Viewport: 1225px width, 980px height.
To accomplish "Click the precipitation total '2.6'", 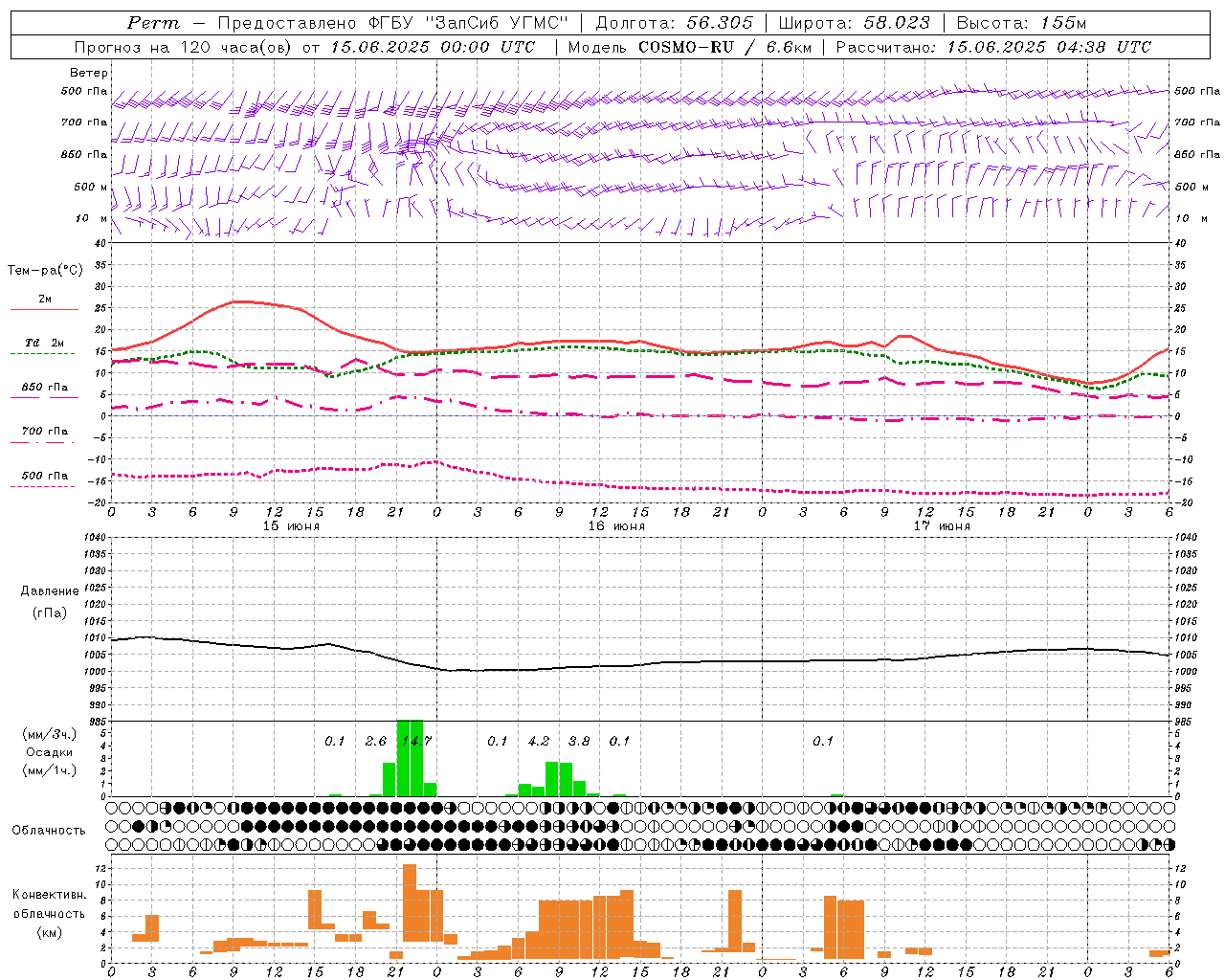I will (376, 741).
